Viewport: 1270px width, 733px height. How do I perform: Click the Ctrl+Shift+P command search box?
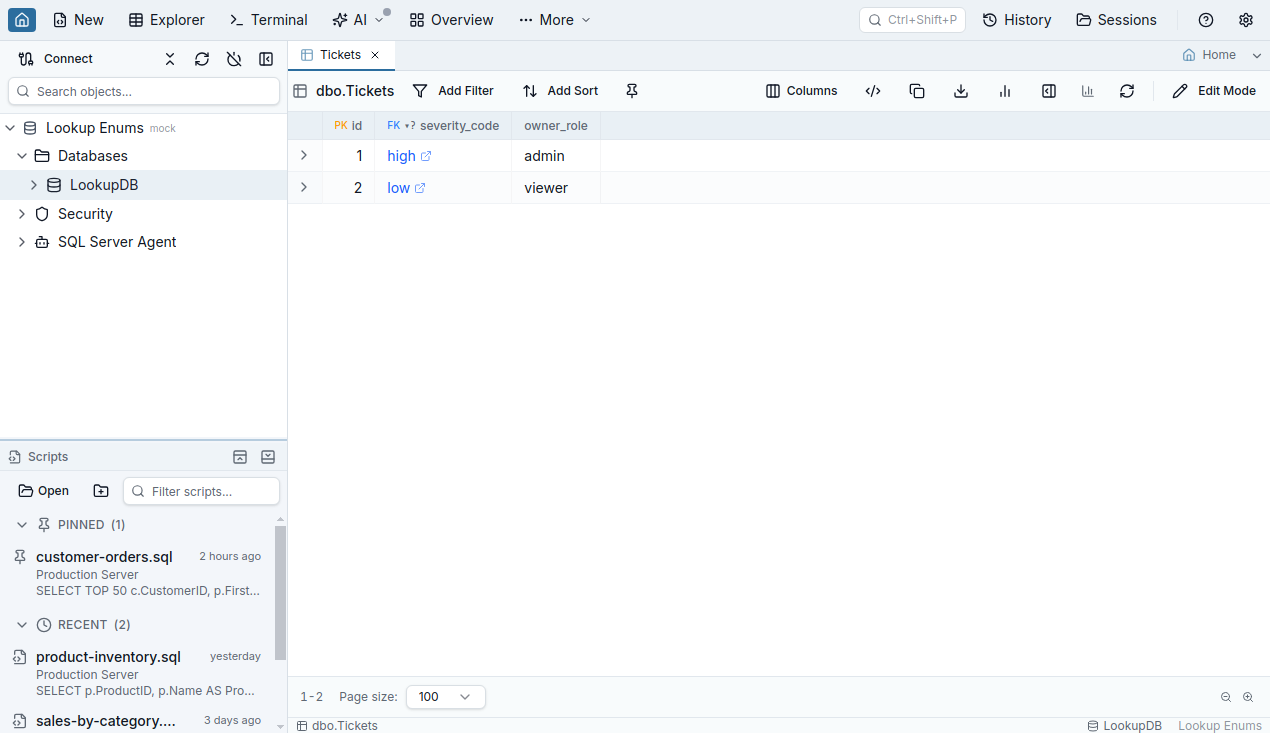(912, 20)
